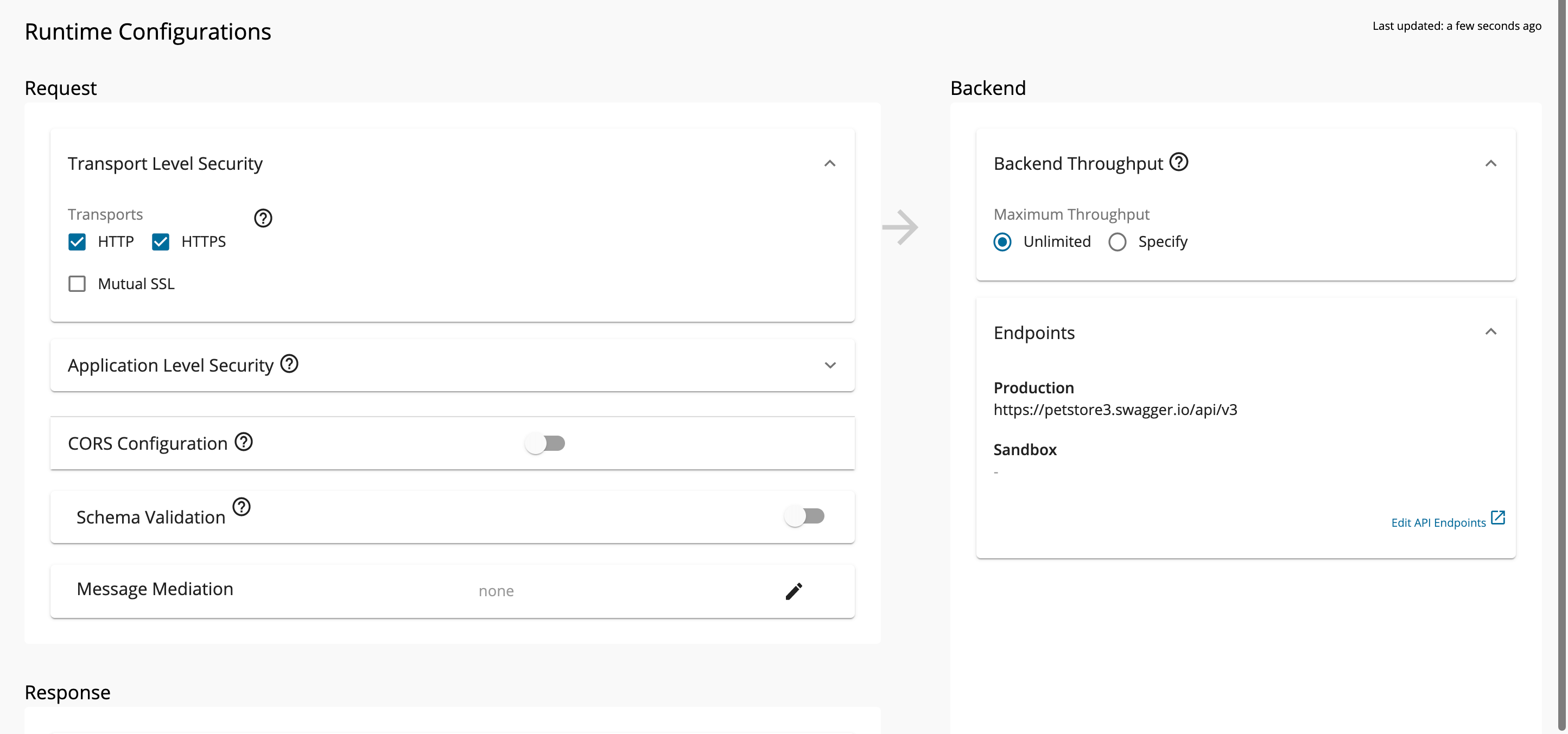Turn on CORS Configuration toggle

545,443
